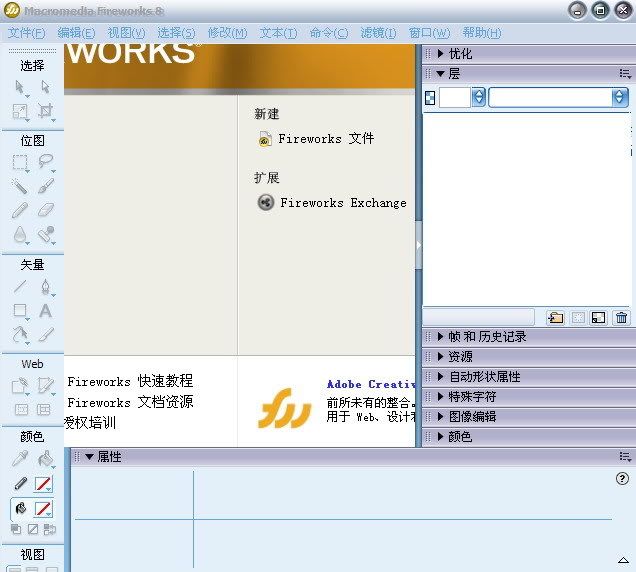This screenshot has height=572, width=636.
Task: Select the Lasso tool
Action: [45, 162]
